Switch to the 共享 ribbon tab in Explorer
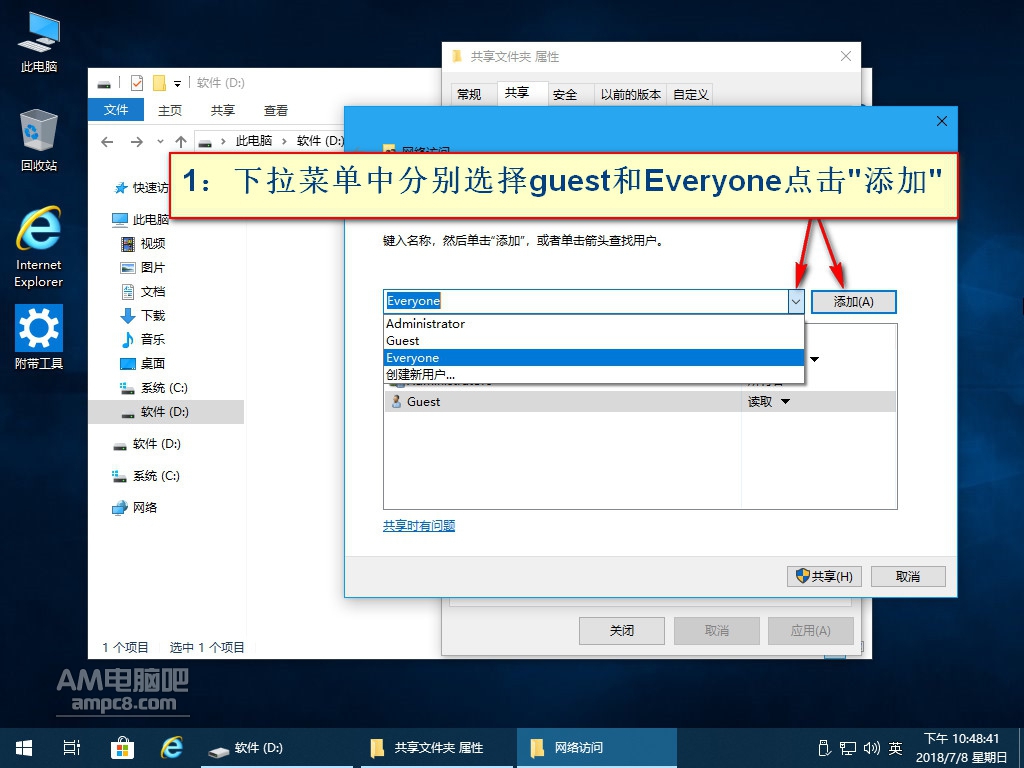This screenshot has width=1024, height=768. tap(223, 110)
